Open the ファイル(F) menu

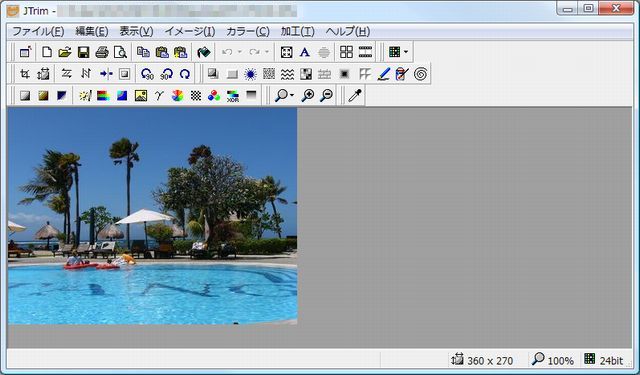pyautogui.click(x=38, y=31)
